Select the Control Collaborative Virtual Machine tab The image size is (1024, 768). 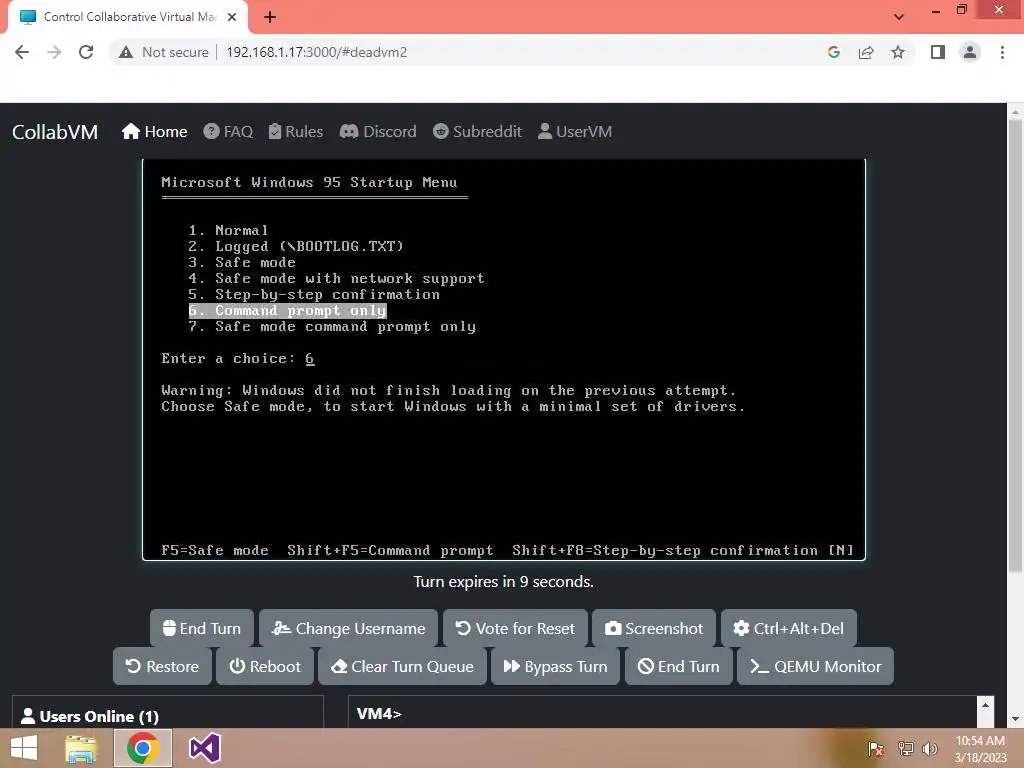(x=127, y=17)
